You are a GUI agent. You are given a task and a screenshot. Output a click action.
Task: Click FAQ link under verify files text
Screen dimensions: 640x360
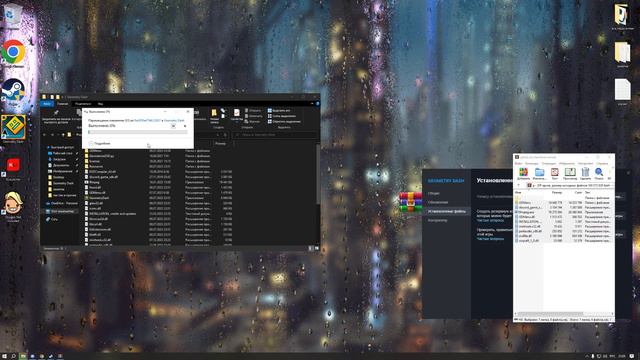(490, 239)
